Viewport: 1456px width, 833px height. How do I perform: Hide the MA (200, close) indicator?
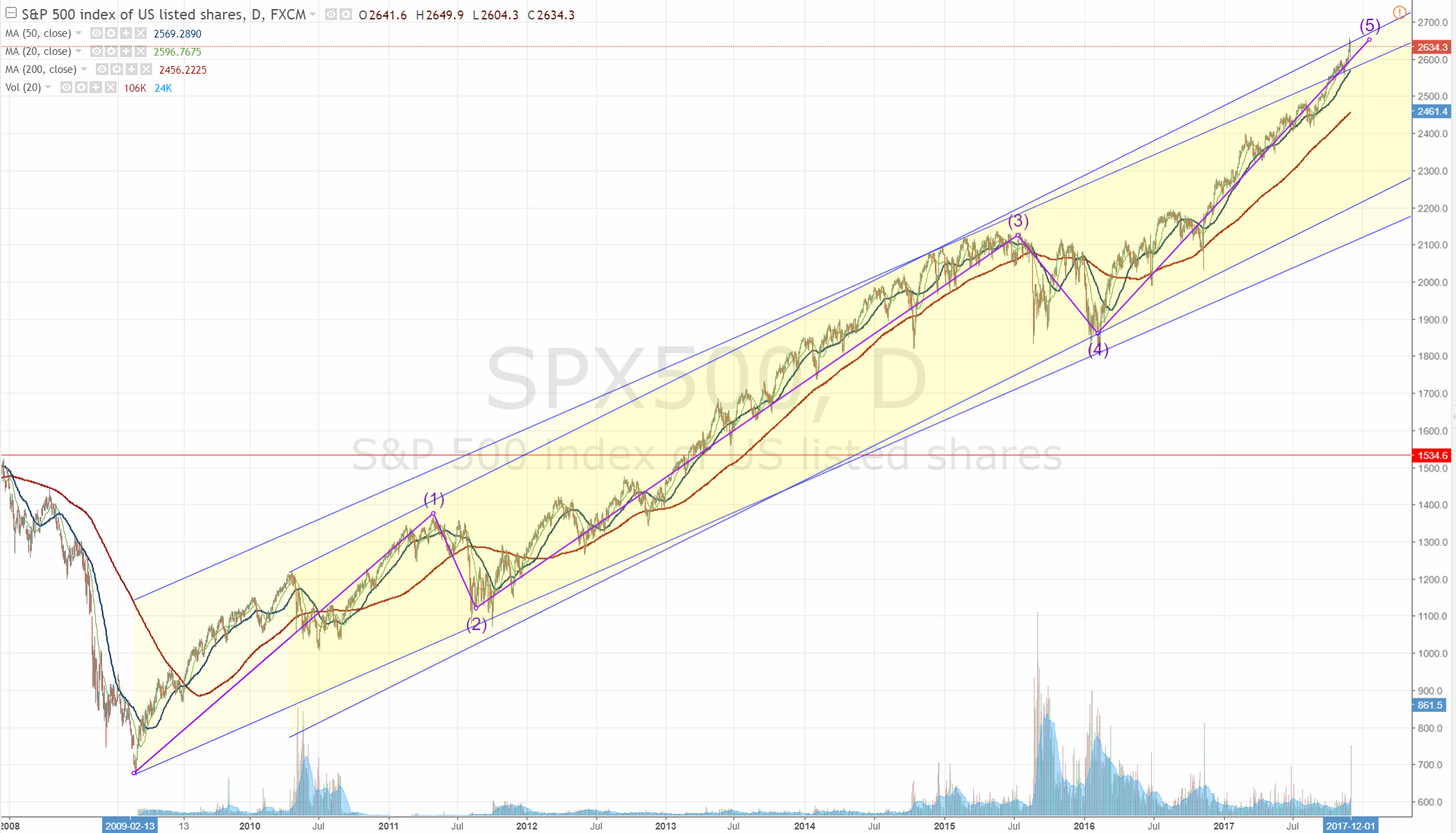[x=102, y=69]
